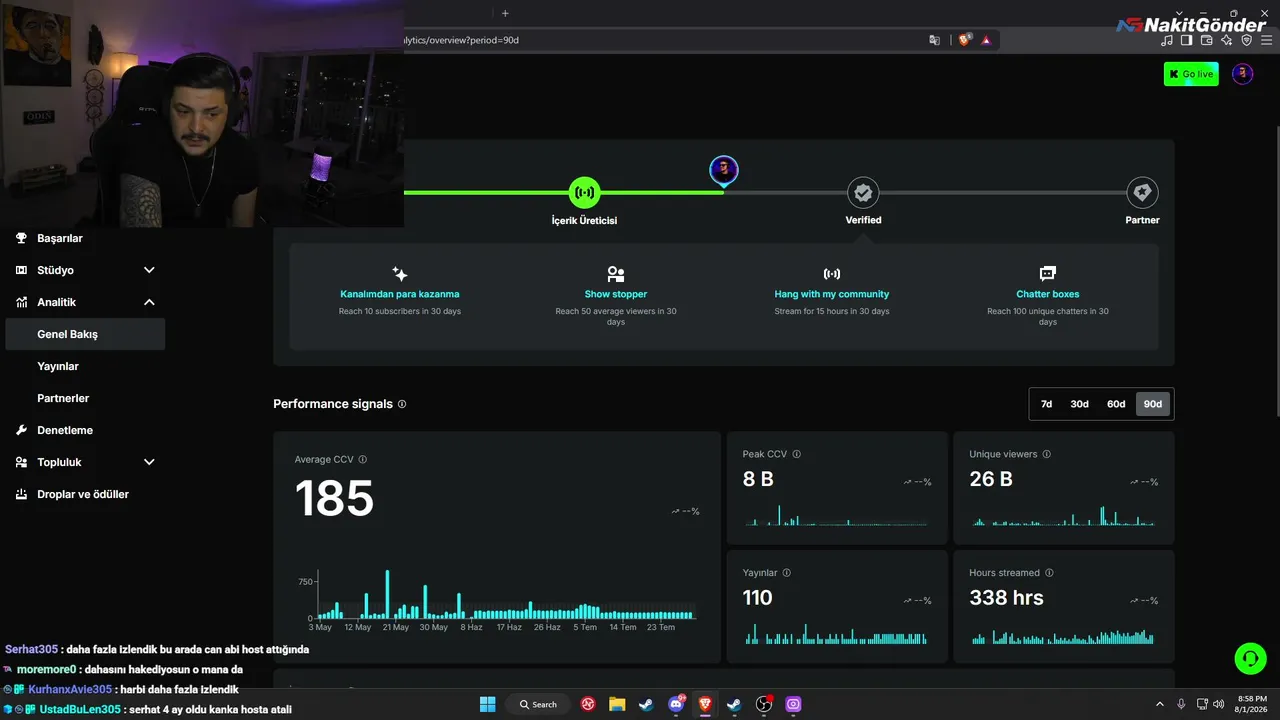Viewport: 1280px width, 720px height.
Task: Open Başarılar trophy icon in sidebar
Action: [x=21, y=238]
